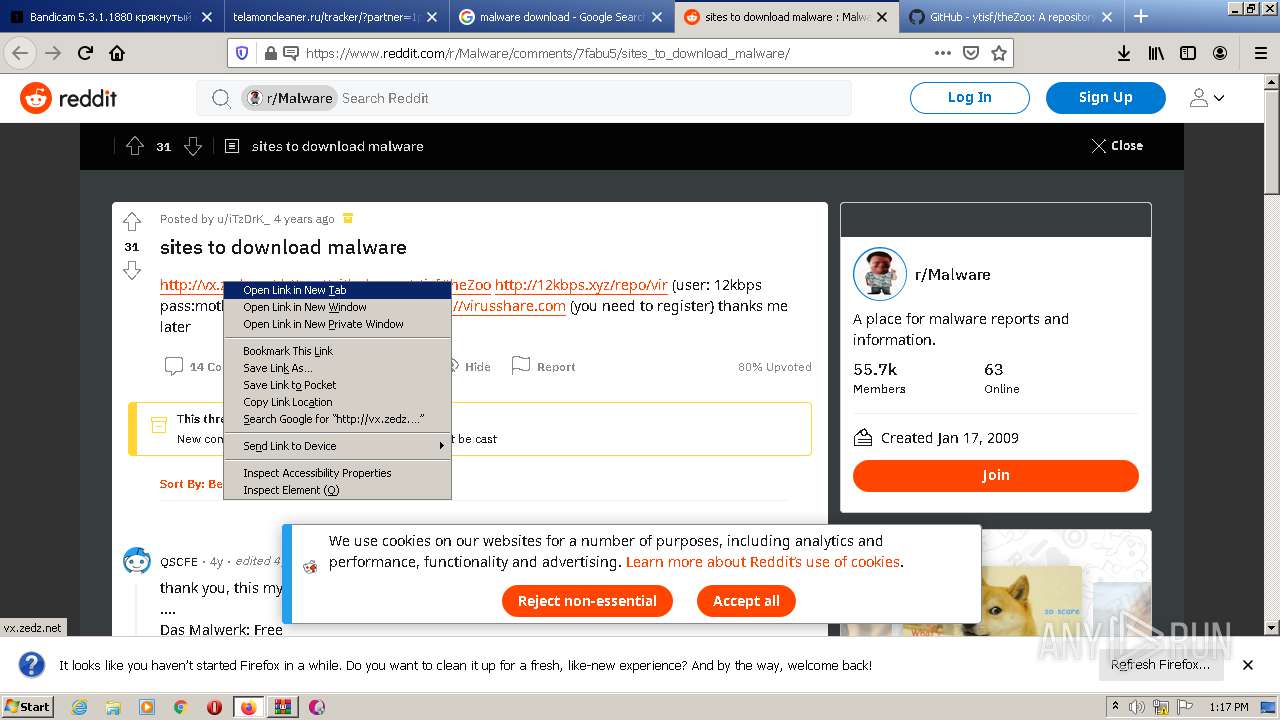Open tracking protection shield icon in address bar
This screenshot has width=1280, height=720.
click(241, 53)
